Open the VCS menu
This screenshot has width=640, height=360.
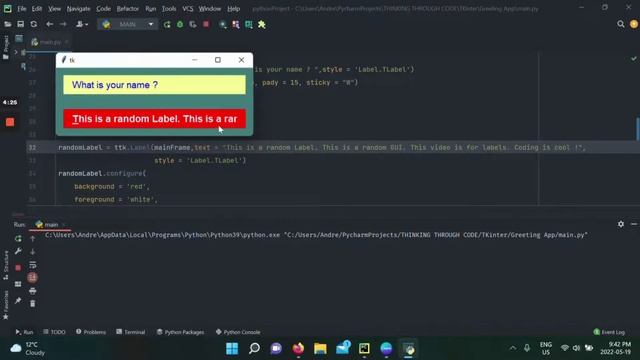coord(188,9)
